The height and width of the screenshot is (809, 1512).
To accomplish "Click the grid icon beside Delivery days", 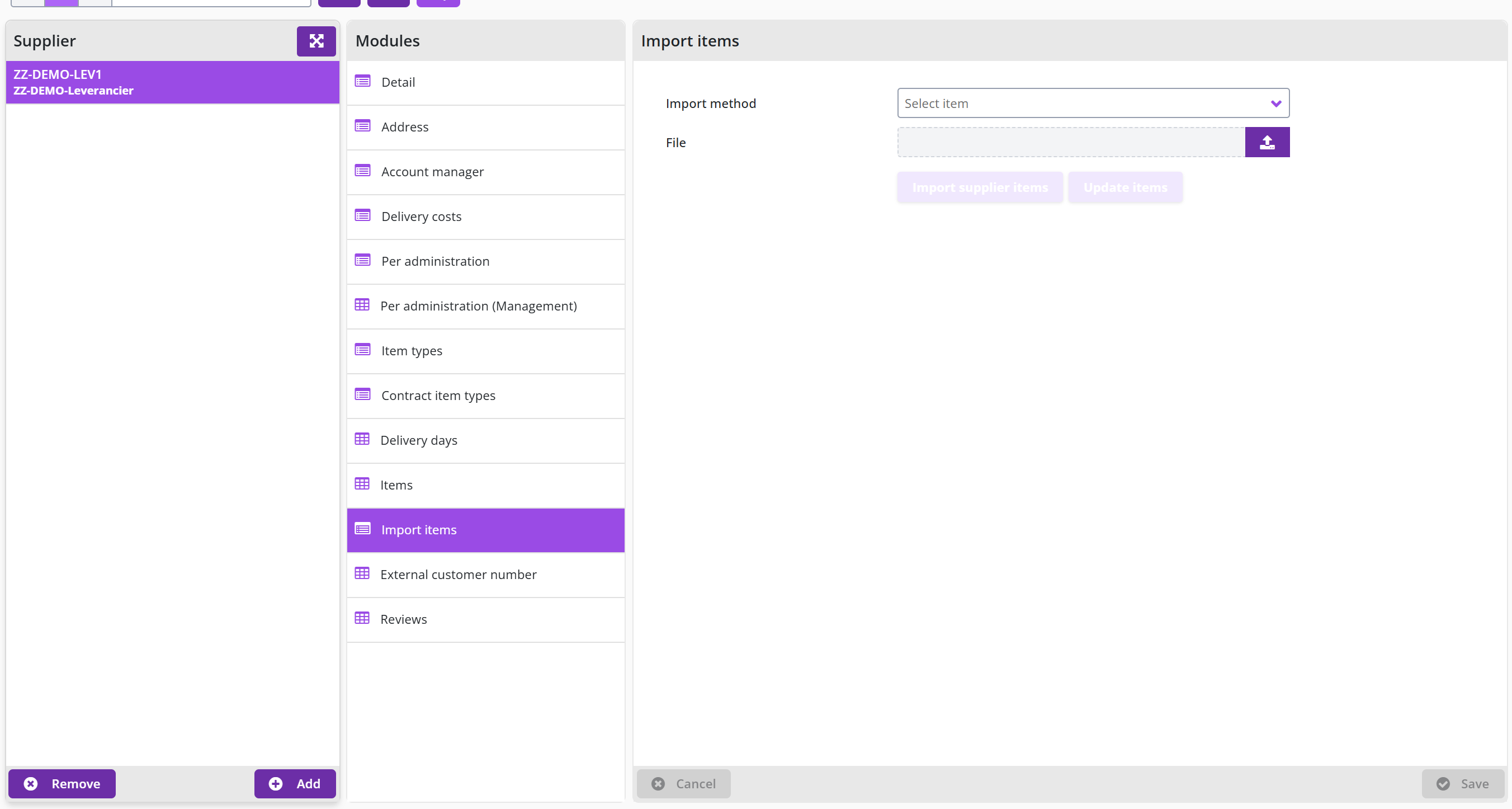I will tap(362, 439).
